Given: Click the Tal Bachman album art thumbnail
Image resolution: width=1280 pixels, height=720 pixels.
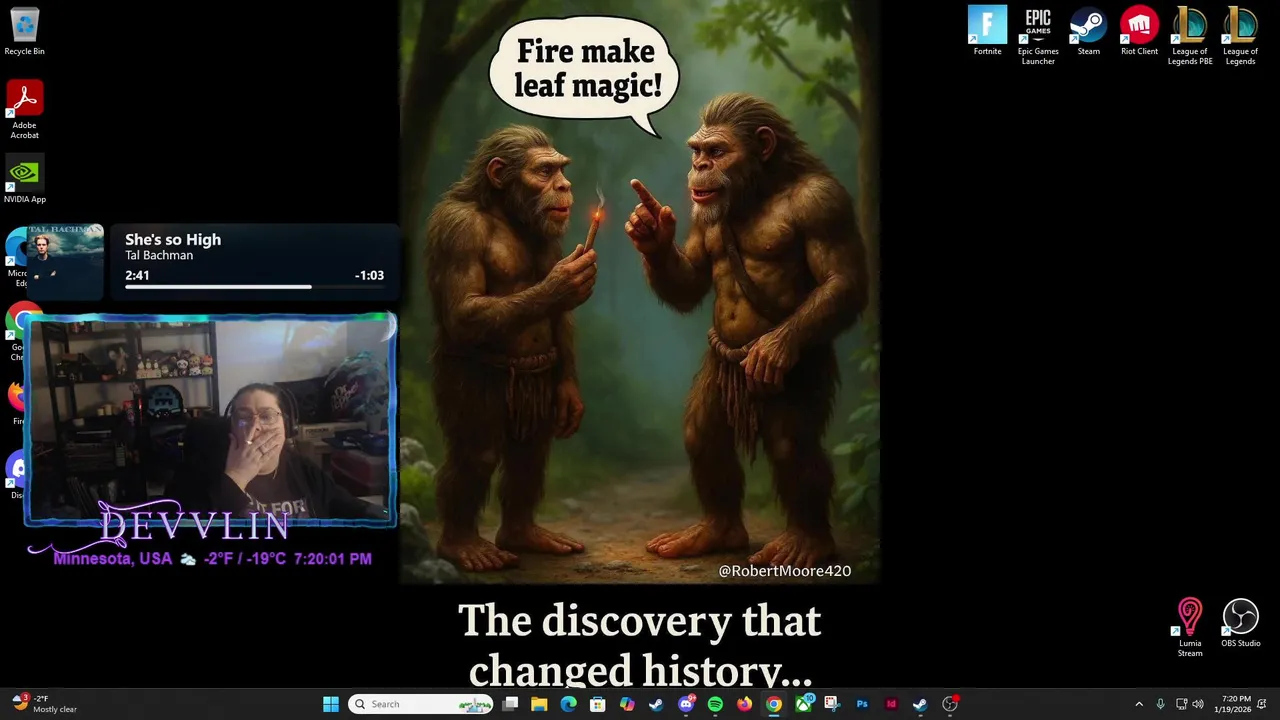Looking at the screenshot, I should tap(65, 262).
